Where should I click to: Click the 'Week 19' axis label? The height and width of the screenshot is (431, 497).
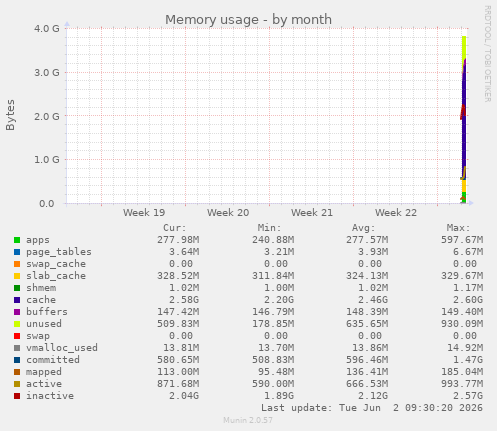144,213
